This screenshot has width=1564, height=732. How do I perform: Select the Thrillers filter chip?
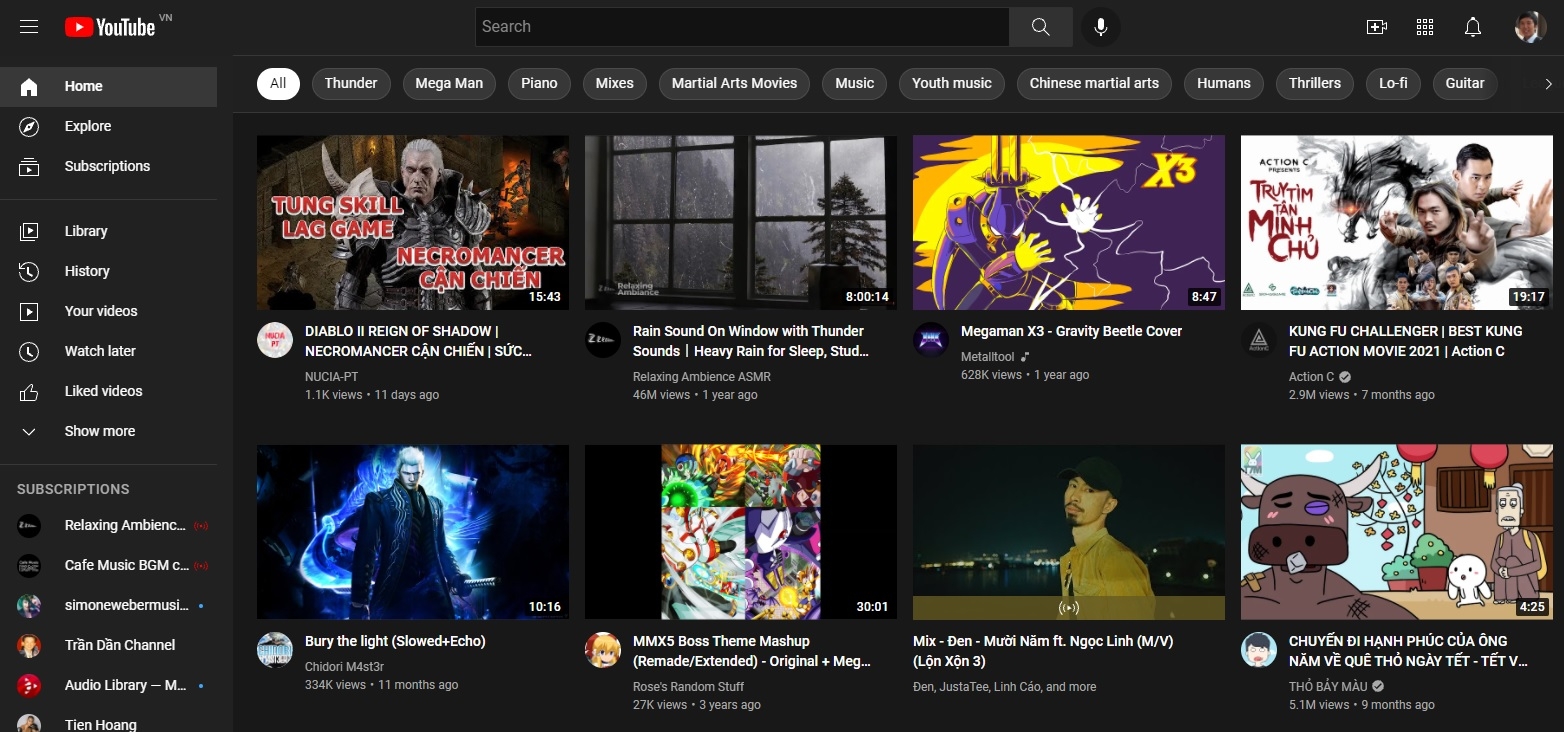[x=1315, y=83]
